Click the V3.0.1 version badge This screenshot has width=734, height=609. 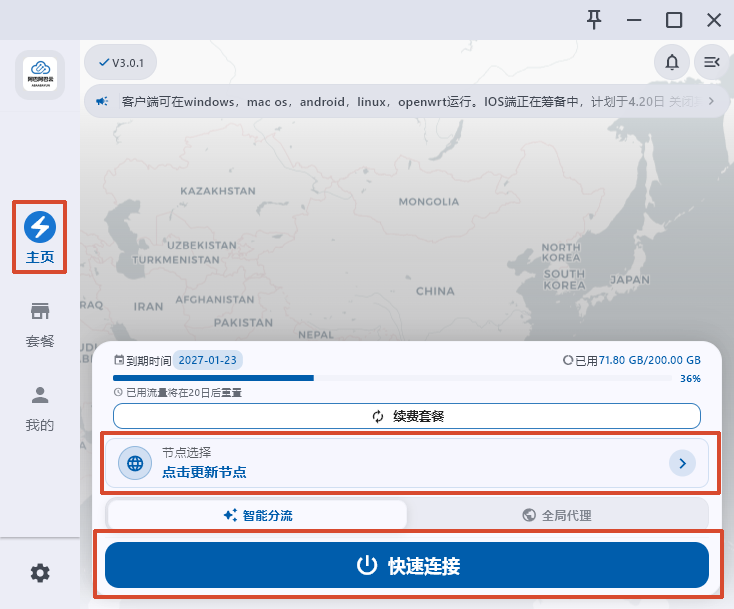click(x=121, y=62)
